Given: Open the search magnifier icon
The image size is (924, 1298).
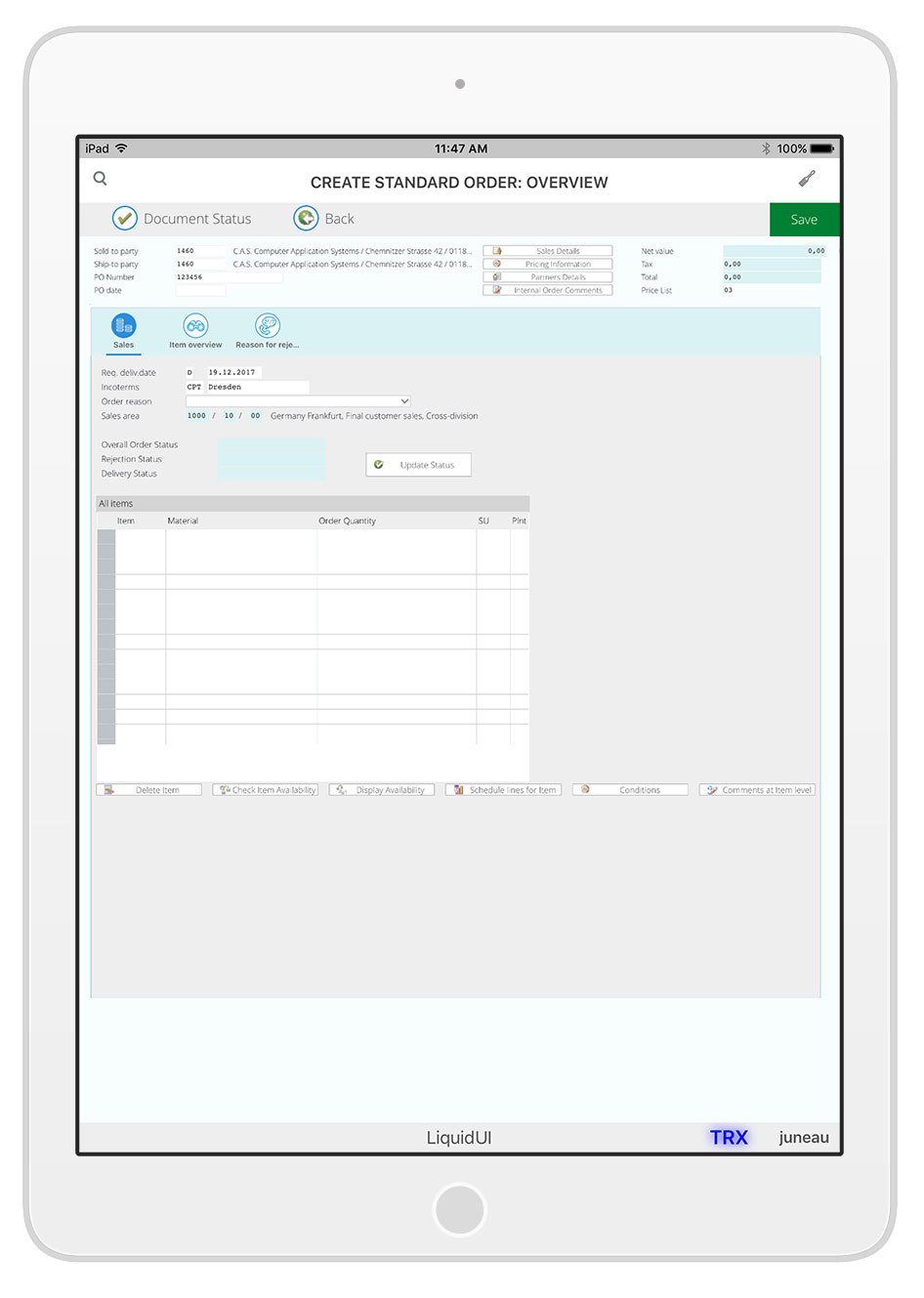Looking at the screenshot, I should (x=100, y=179).
